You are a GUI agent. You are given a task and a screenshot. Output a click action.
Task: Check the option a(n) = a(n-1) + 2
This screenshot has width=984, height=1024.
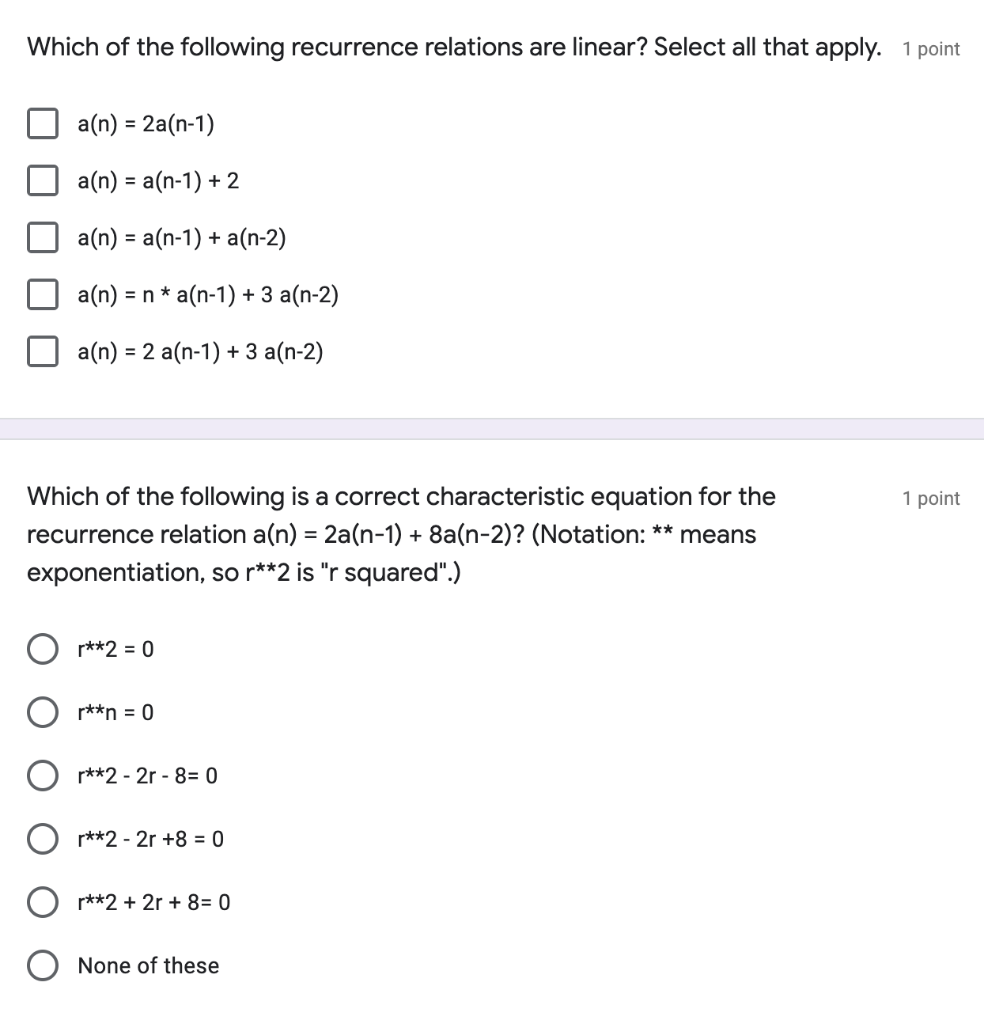(42, 180)
